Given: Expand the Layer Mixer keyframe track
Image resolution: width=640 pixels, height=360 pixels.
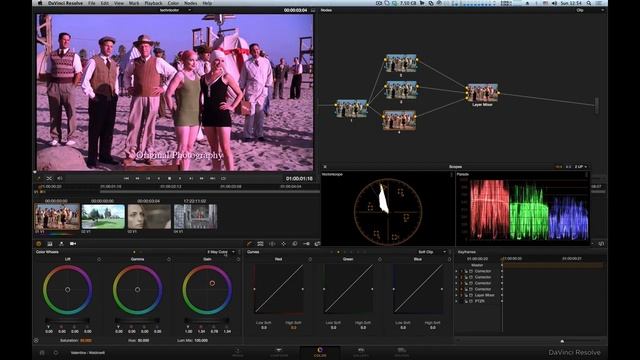Looking at the screenshot, I should (456, 295).
